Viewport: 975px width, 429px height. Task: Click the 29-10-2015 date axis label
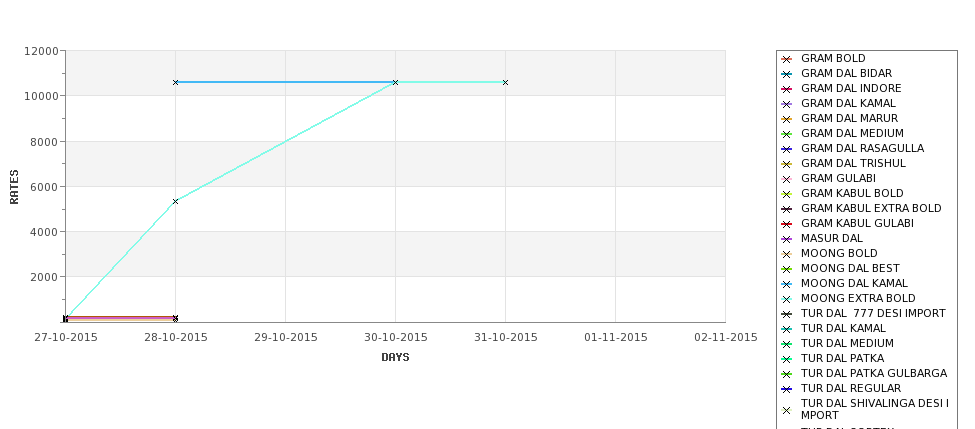[285, 337]
